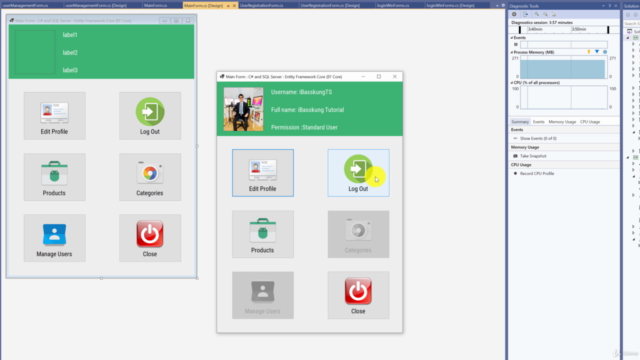Screen dimensions: 640x360
Task: Open Diagnostic Tools settings gear
Action: click(x=514, y=14)
